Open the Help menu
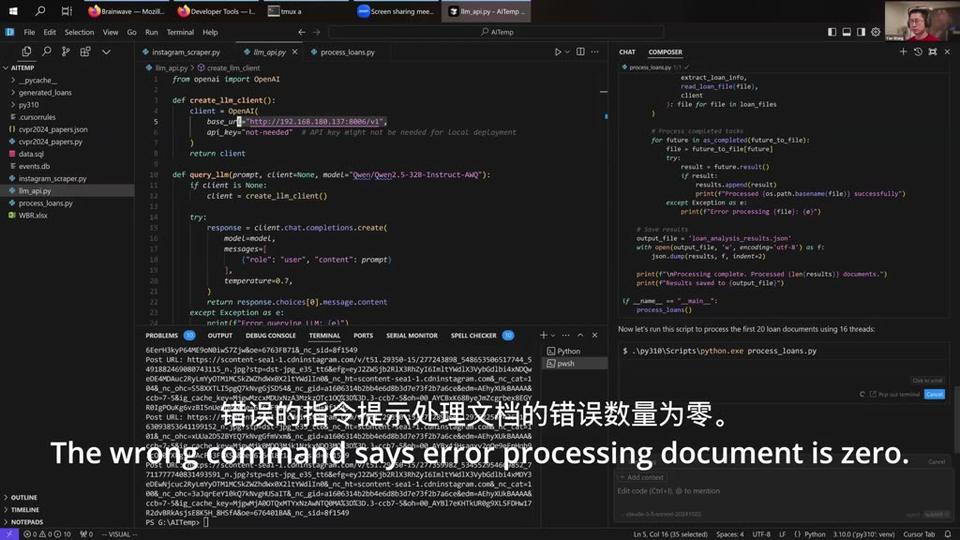 pyautogui.click(x=210, y=32)
